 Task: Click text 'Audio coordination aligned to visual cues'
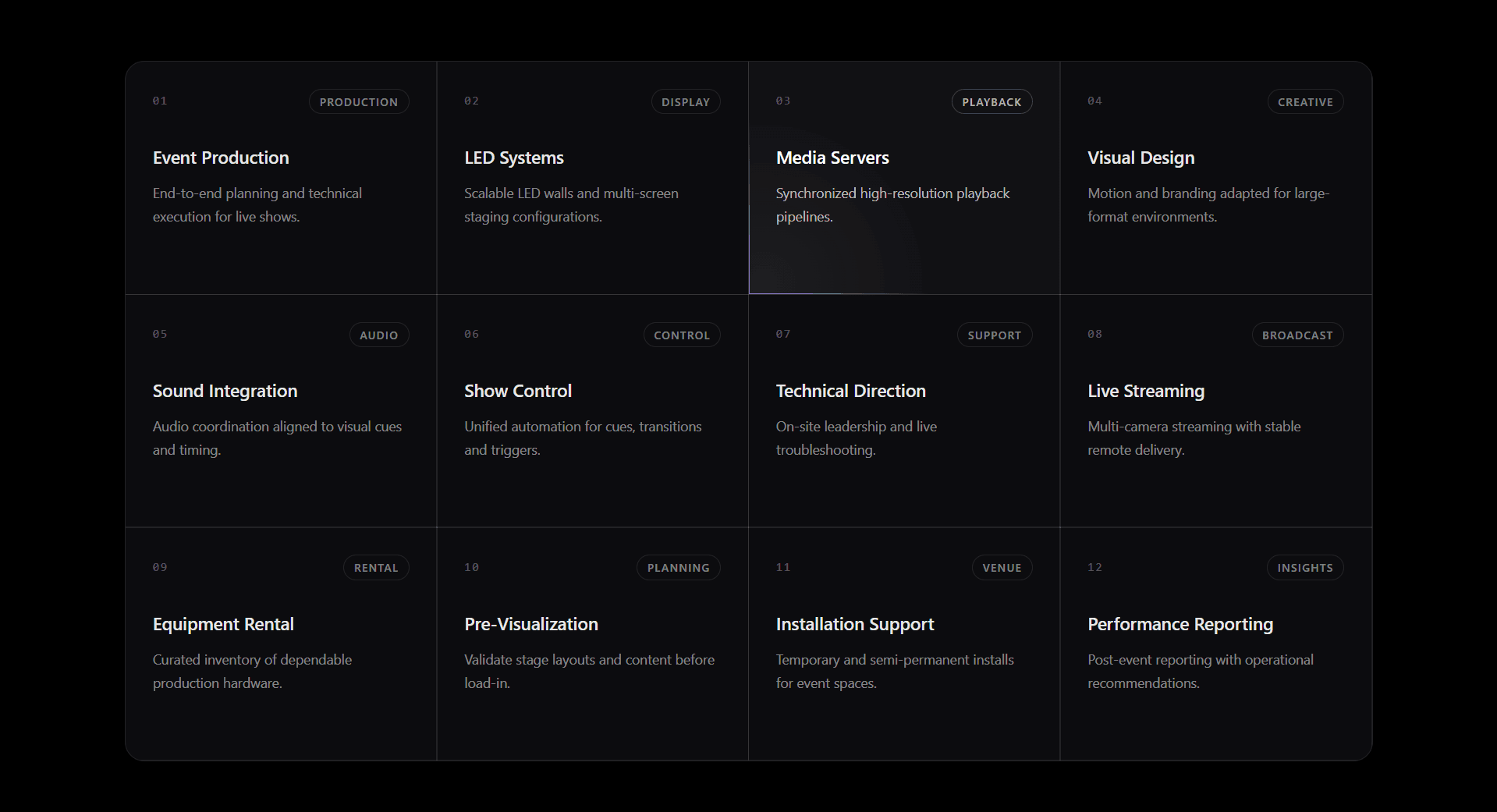277,427
